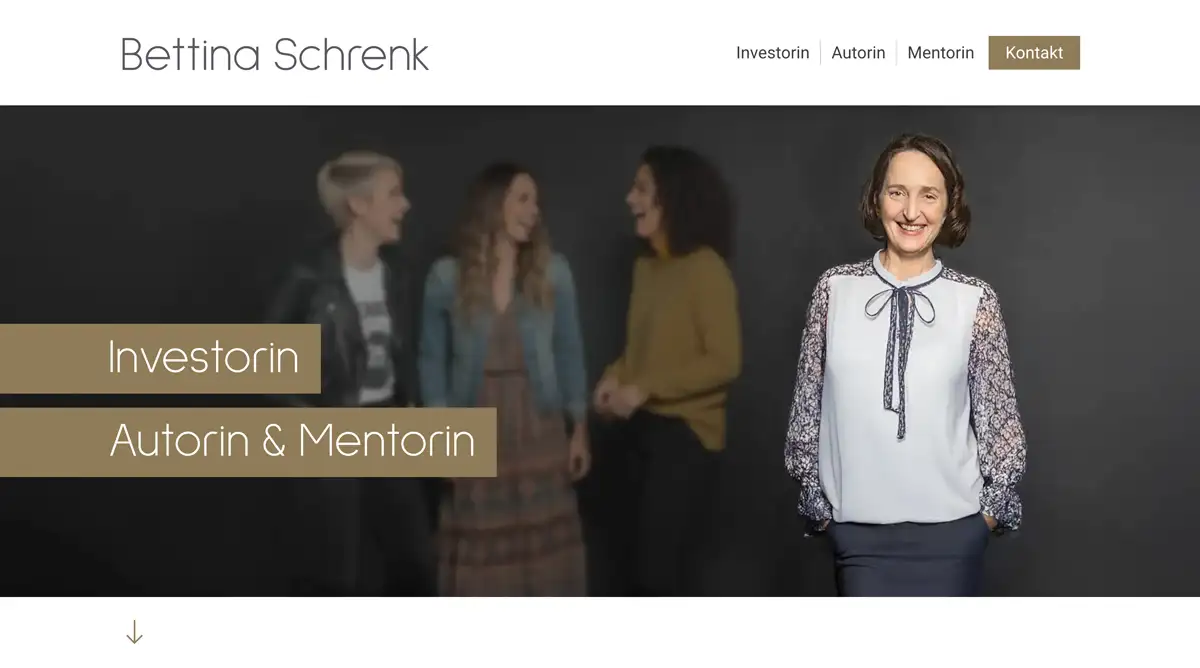Click the word Bettina in the header
Image resolution: width=1200 pixels, height=668 pixels.
(x=191, y=54)
